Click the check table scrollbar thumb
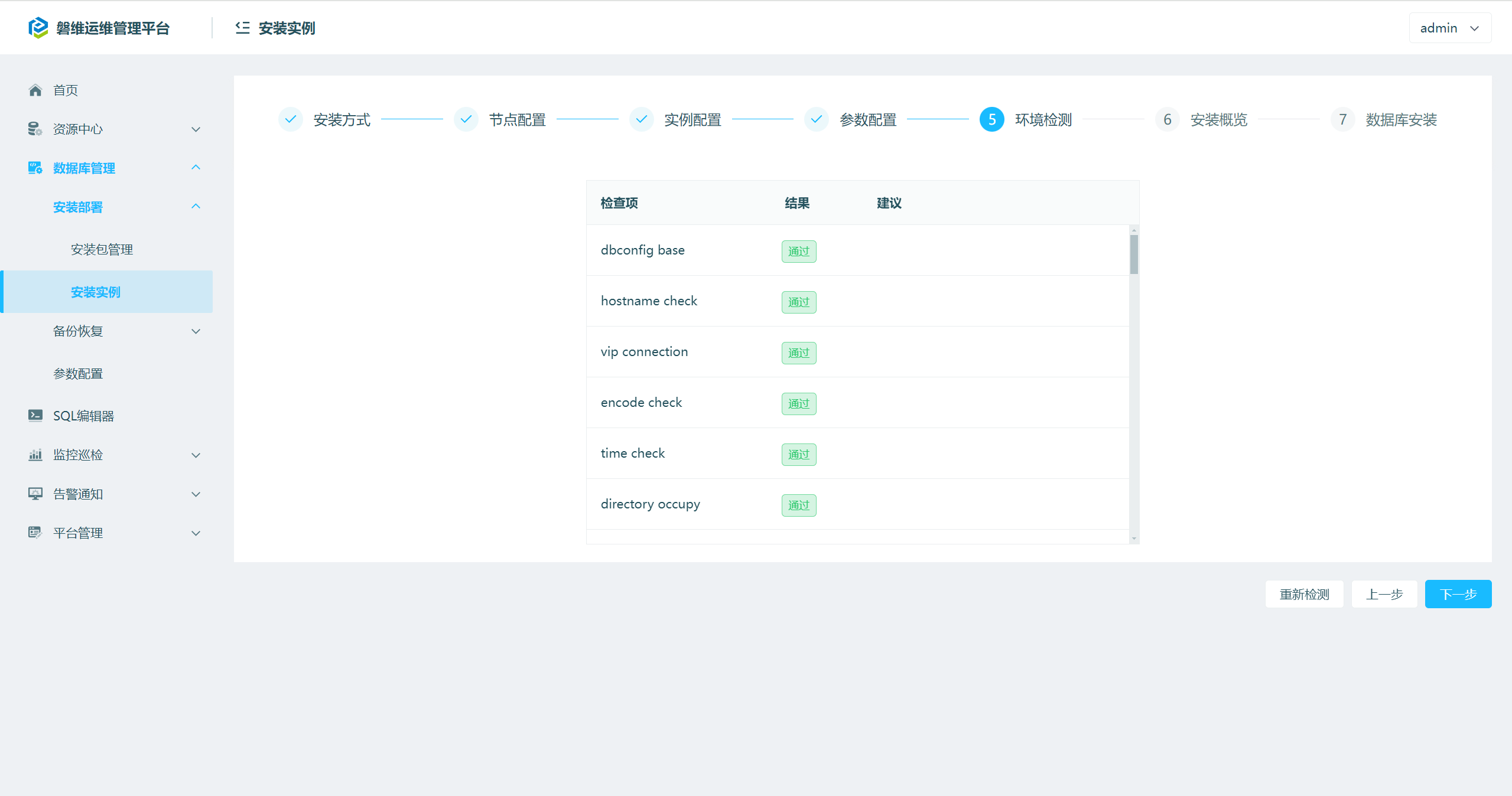1512x796 pixels. coord(1134,255)
